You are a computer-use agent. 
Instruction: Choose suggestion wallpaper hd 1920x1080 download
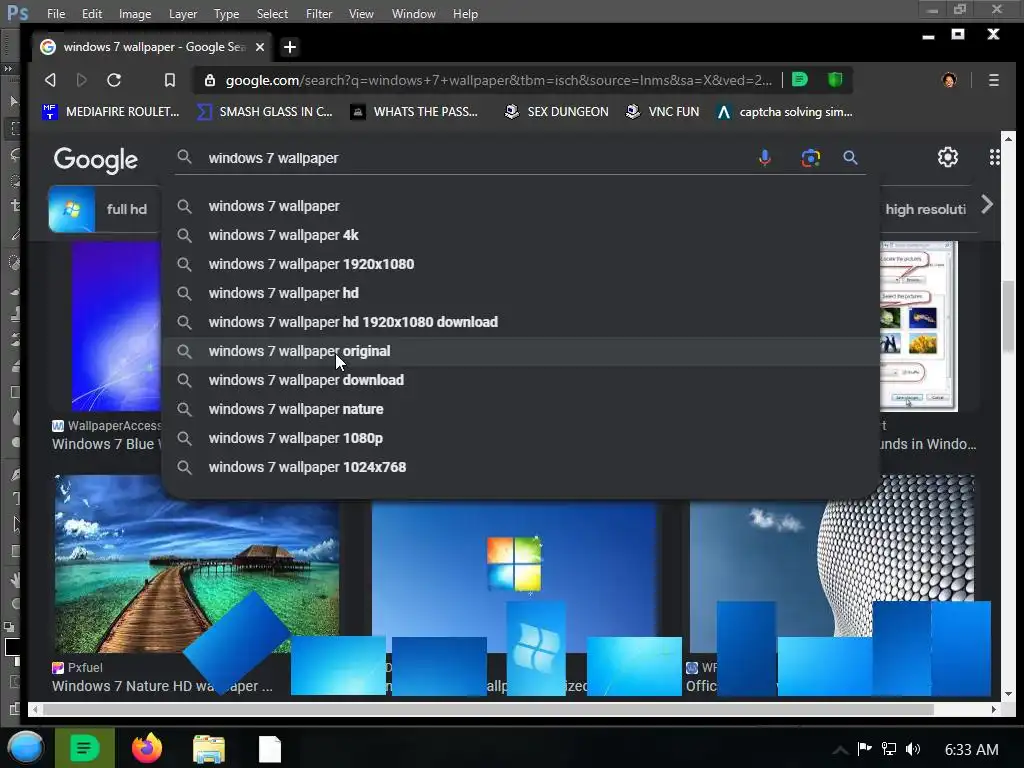[x=520, y=322]
